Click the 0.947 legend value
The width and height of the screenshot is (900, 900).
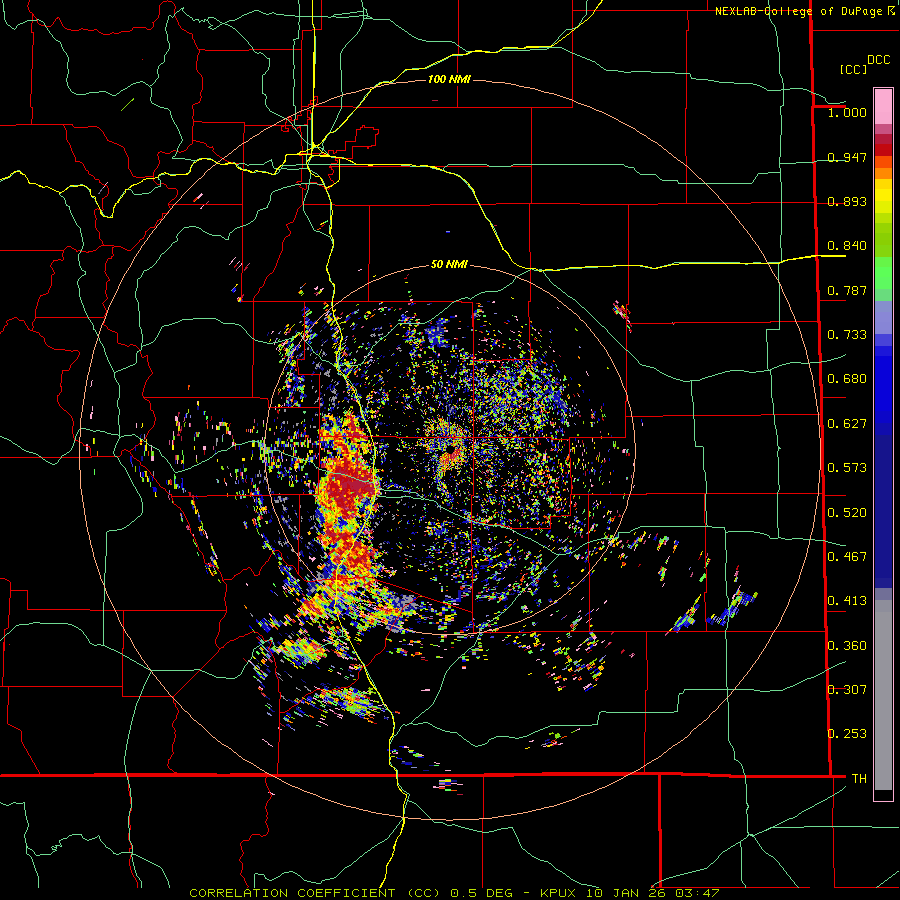pyautogui.click(x=847, y=157)
